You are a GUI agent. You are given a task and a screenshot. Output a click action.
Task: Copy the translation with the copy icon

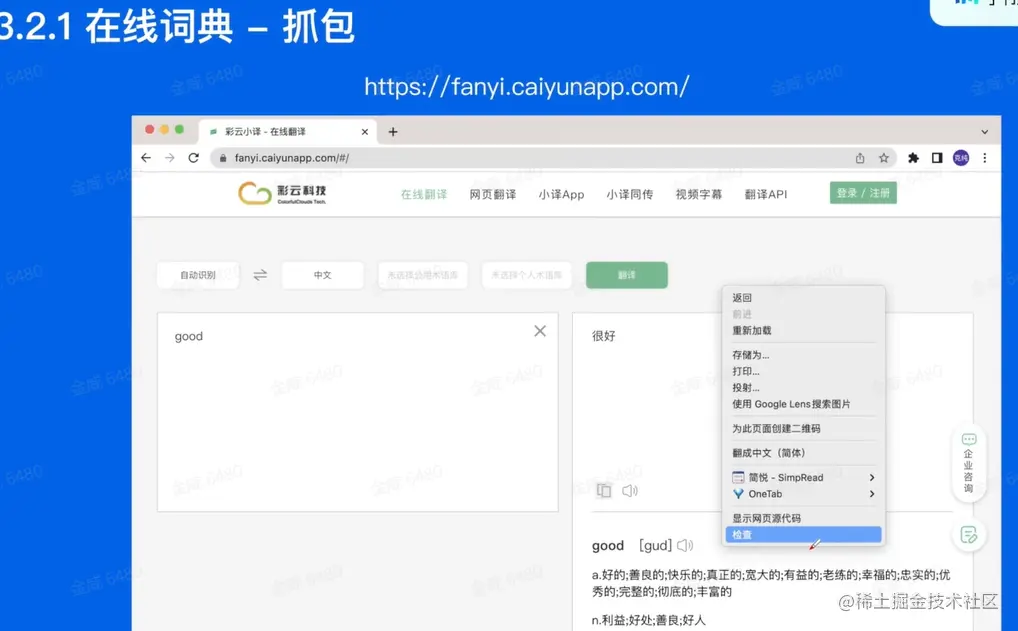point(604,491)
